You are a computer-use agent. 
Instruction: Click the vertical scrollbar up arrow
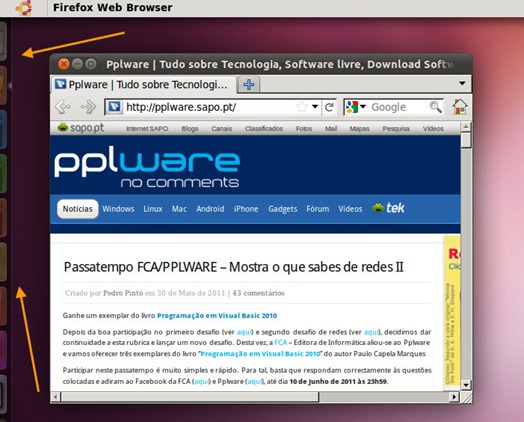[466, 127]
